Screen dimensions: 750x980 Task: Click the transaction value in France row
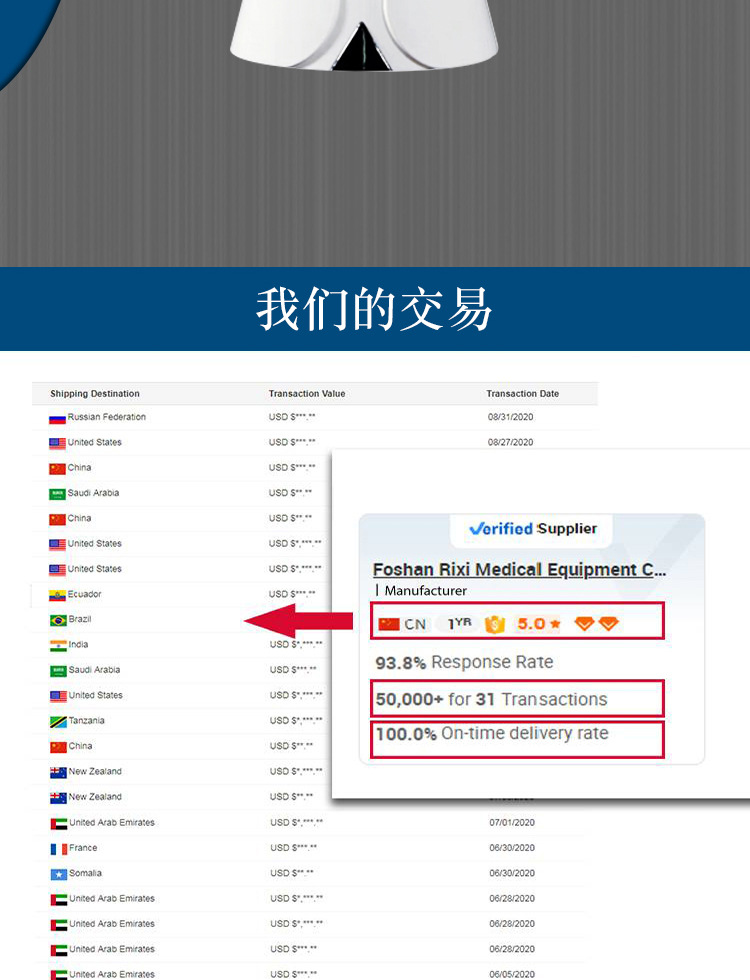tap(293, 848)
